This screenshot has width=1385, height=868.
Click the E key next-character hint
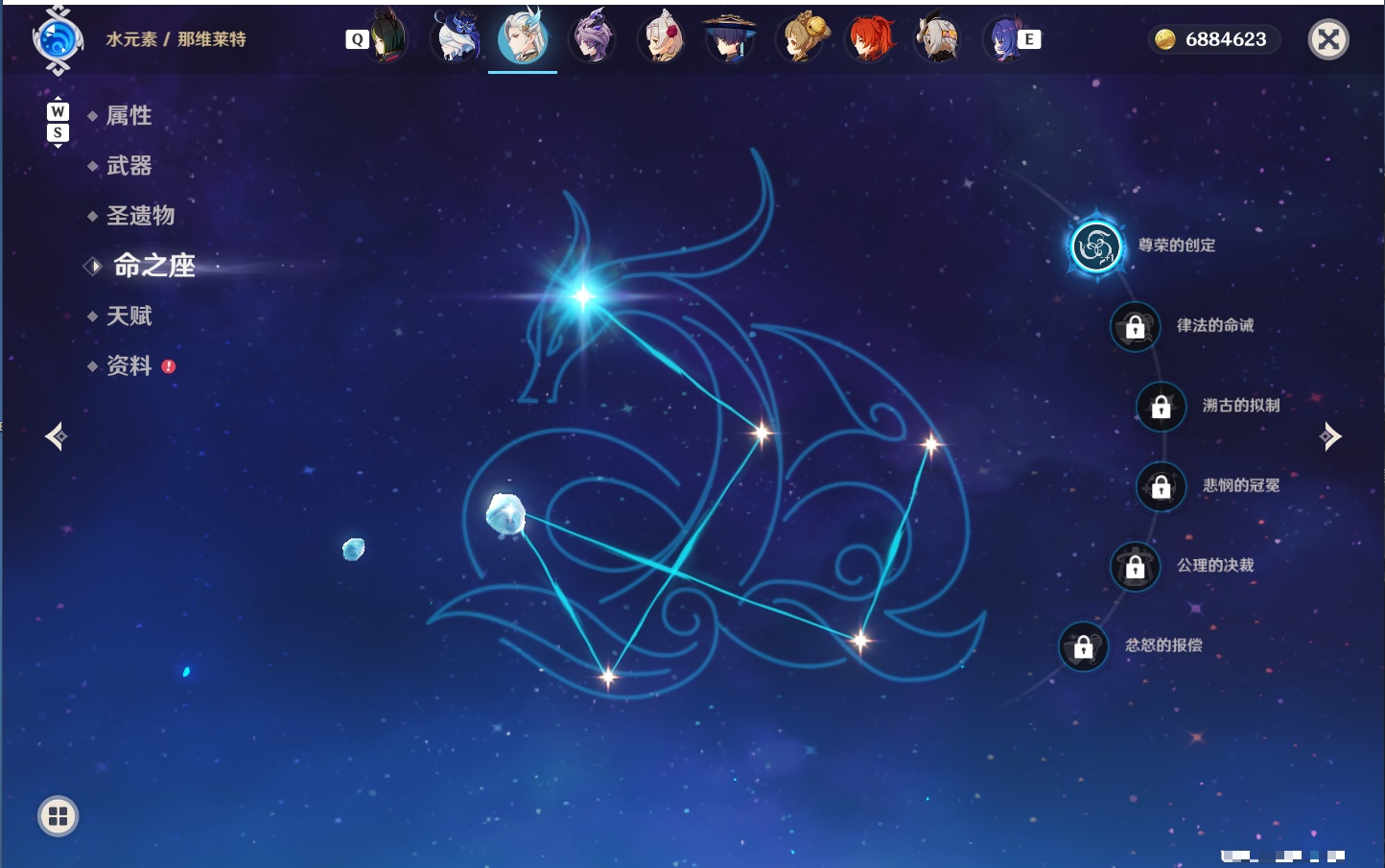(1029, 39)
